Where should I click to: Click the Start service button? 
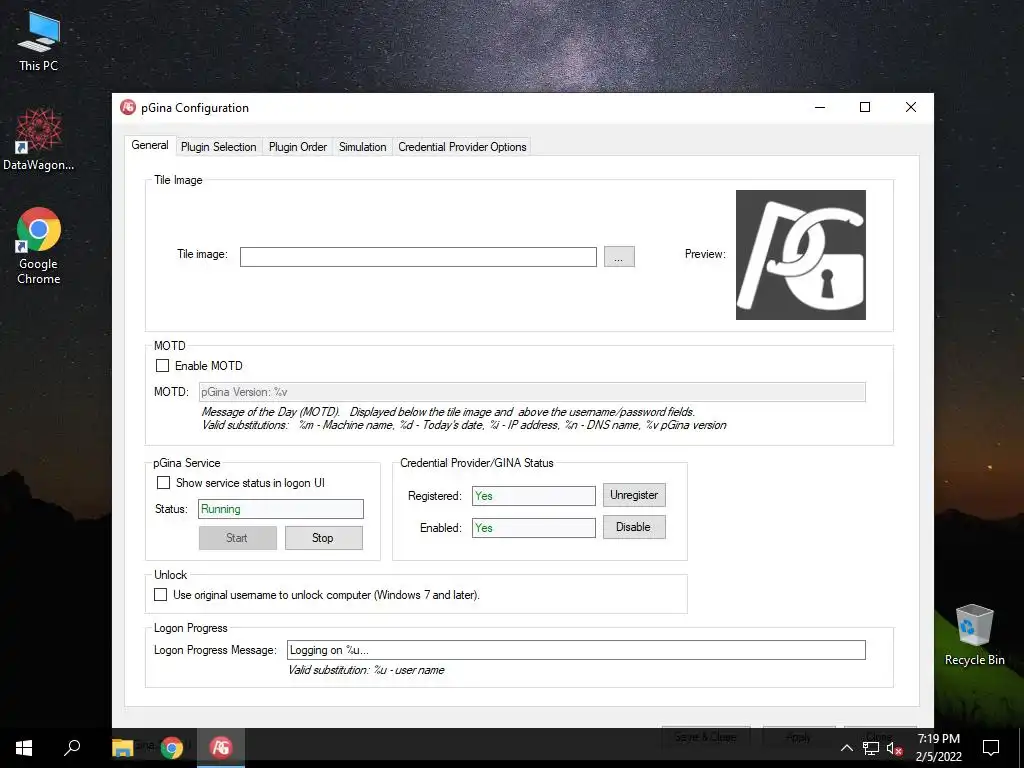(238, 538)
